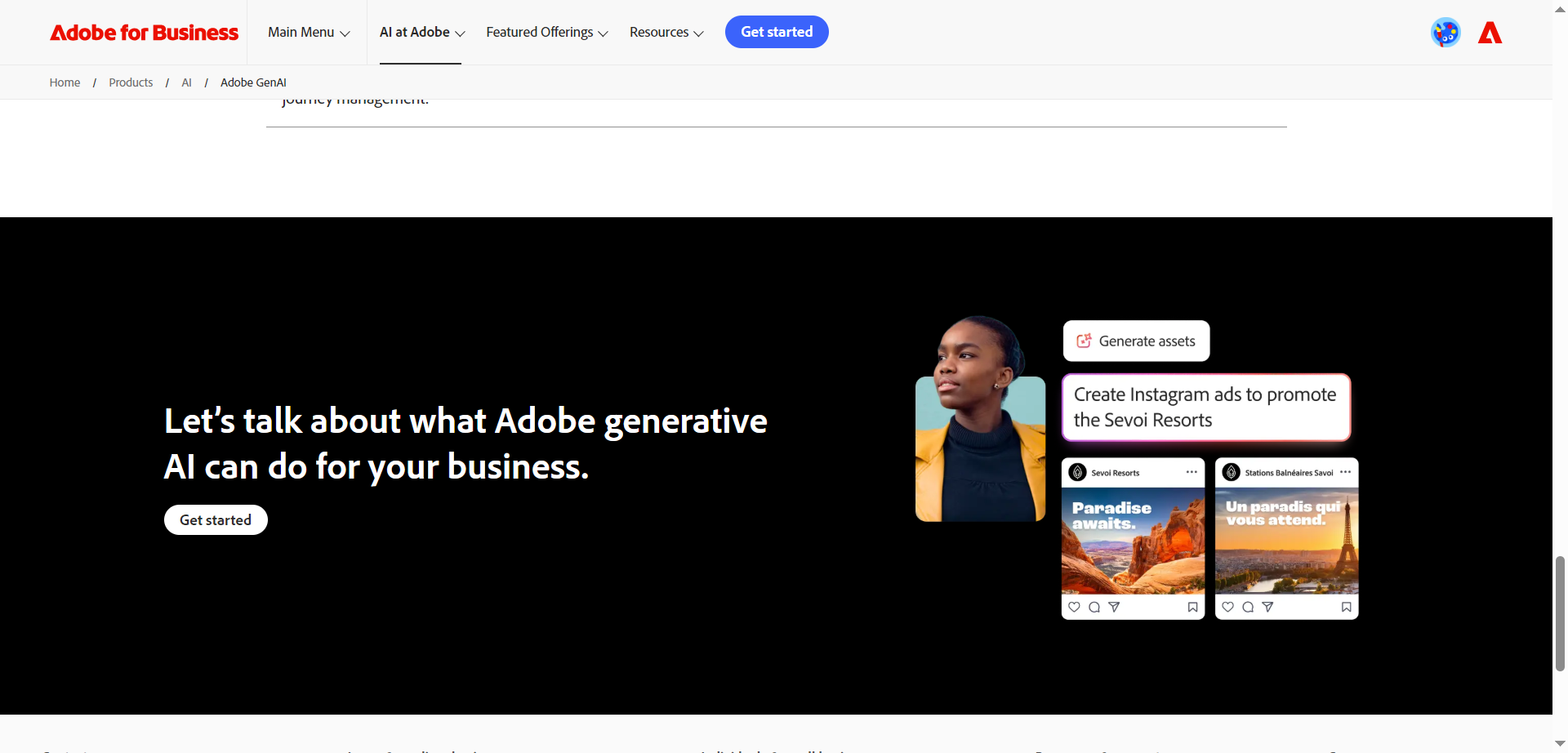Expand the Main Menu dropdown
This screenshot has height=753, width=1568.
coord(309,33)
